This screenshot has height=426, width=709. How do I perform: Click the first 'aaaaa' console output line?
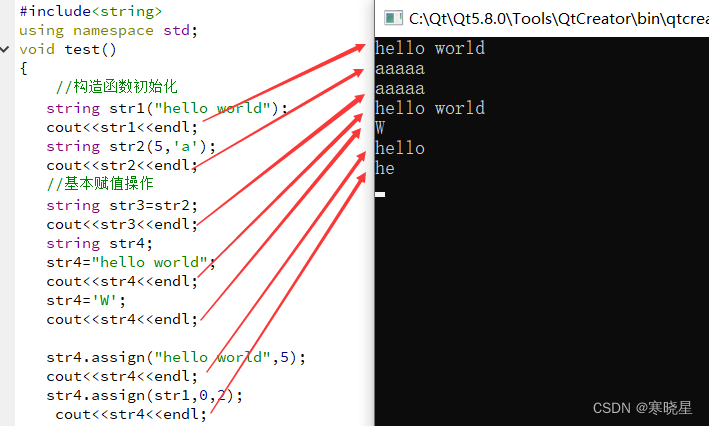point(400,69)
